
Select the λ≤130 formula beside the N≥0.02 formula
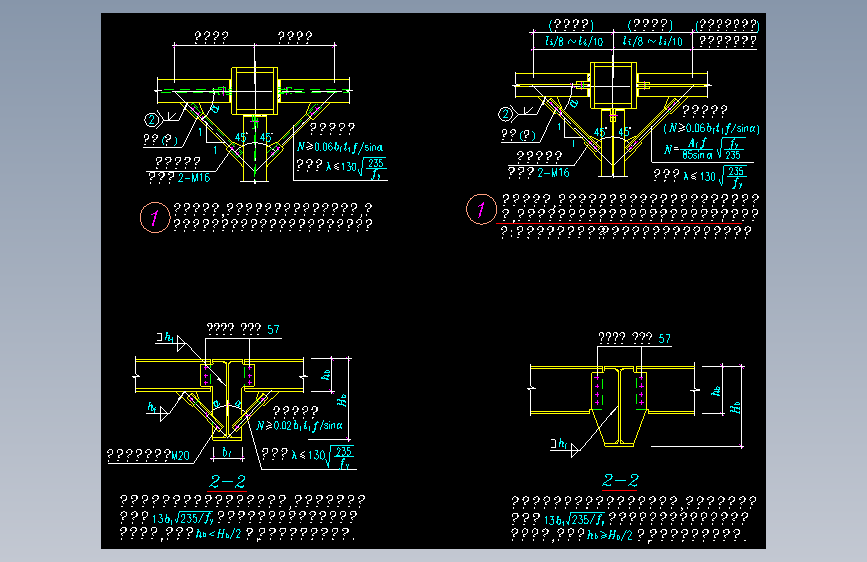322,456
